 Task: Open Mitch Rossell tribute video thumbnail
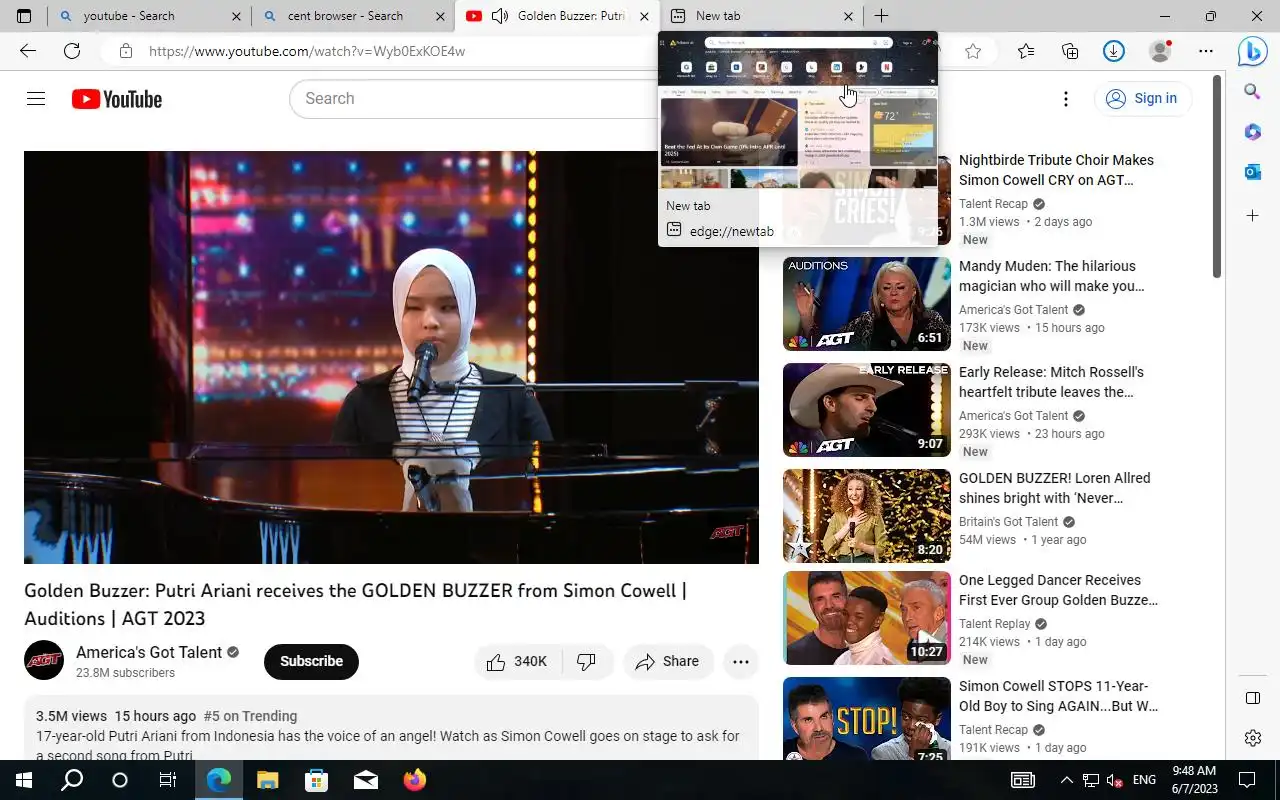click(867, 410)
